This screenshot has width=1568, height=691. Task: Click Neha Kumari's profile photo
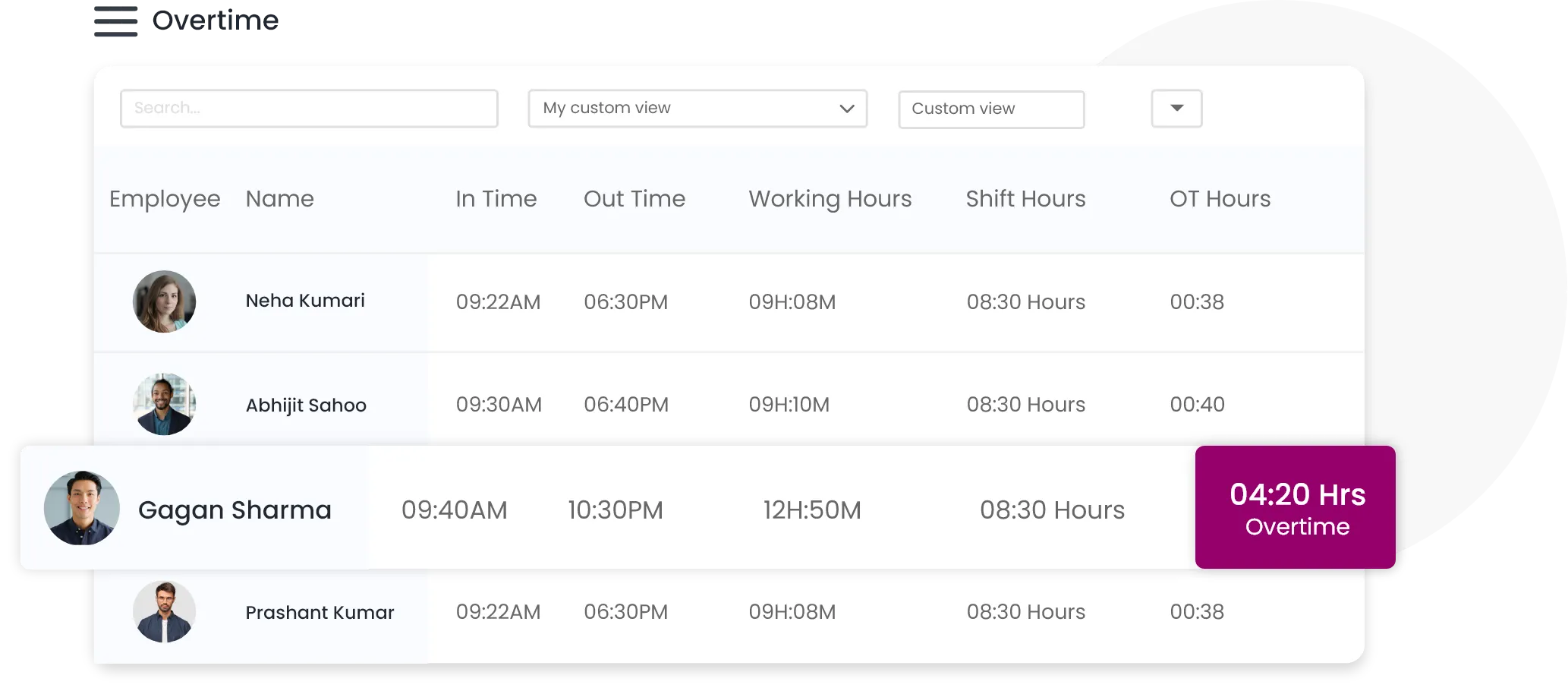point(164,301)
